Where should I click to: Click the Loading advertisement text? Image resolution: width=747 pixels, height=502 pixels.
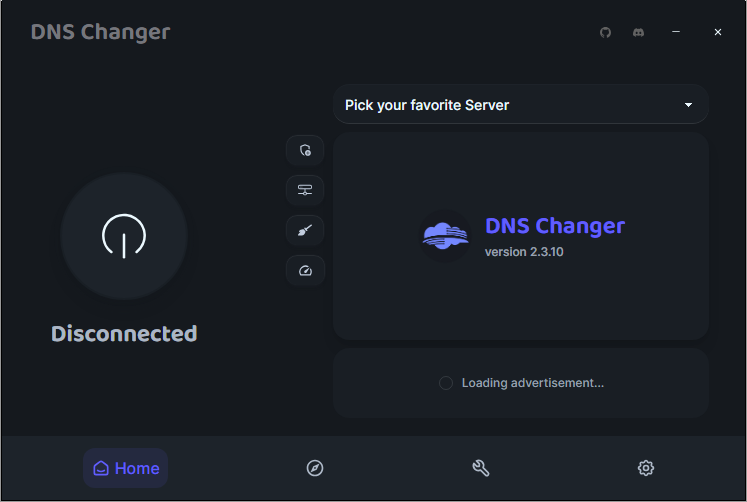[533, 383]
